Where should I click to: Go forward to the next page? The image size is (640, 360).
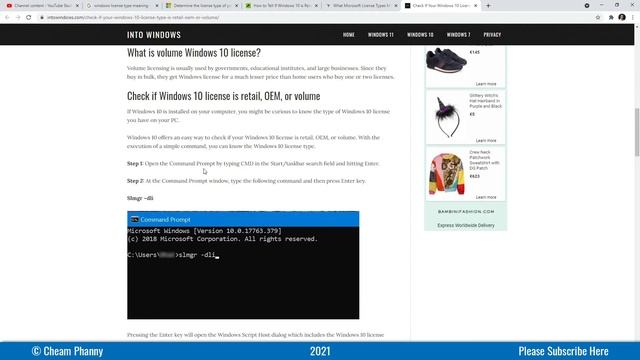[x=18, y=18]
